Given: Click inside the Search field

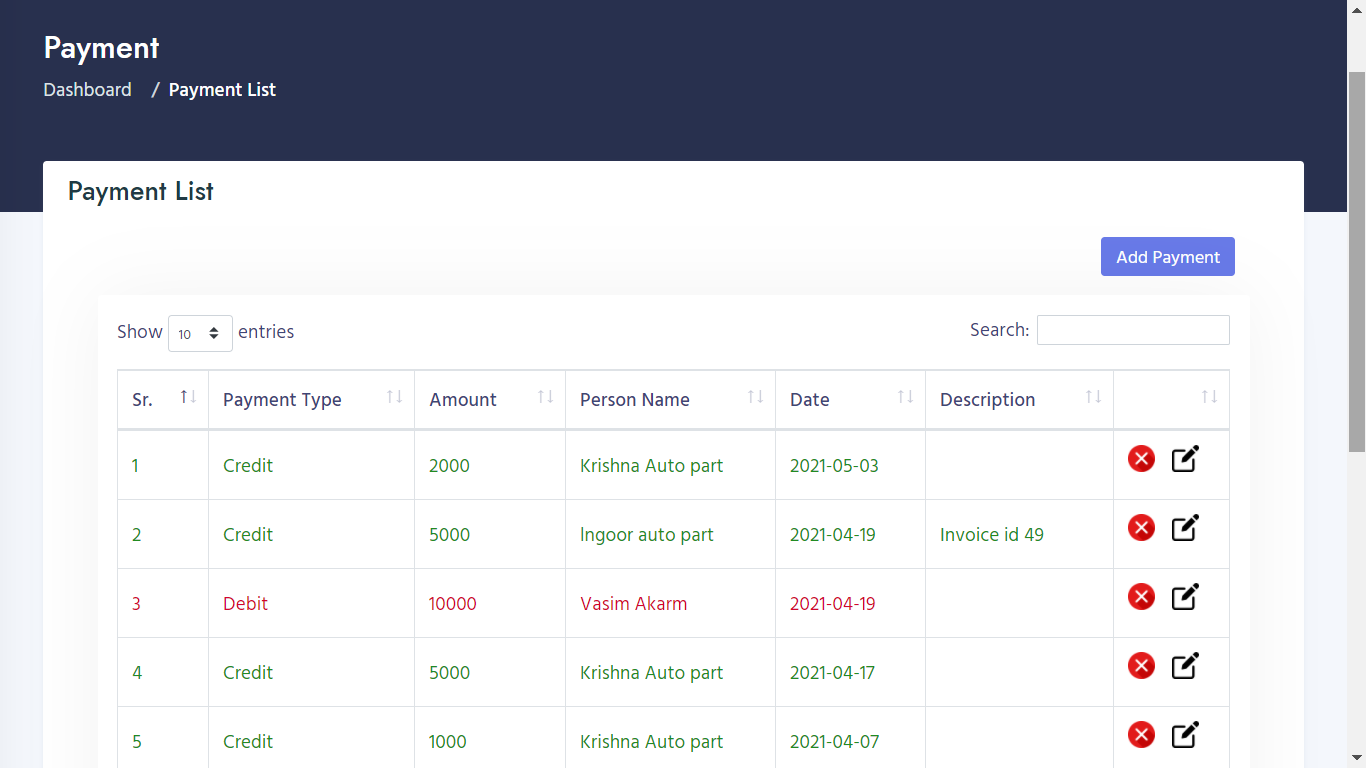Looking at the screenshot, I should [1132, 329].
